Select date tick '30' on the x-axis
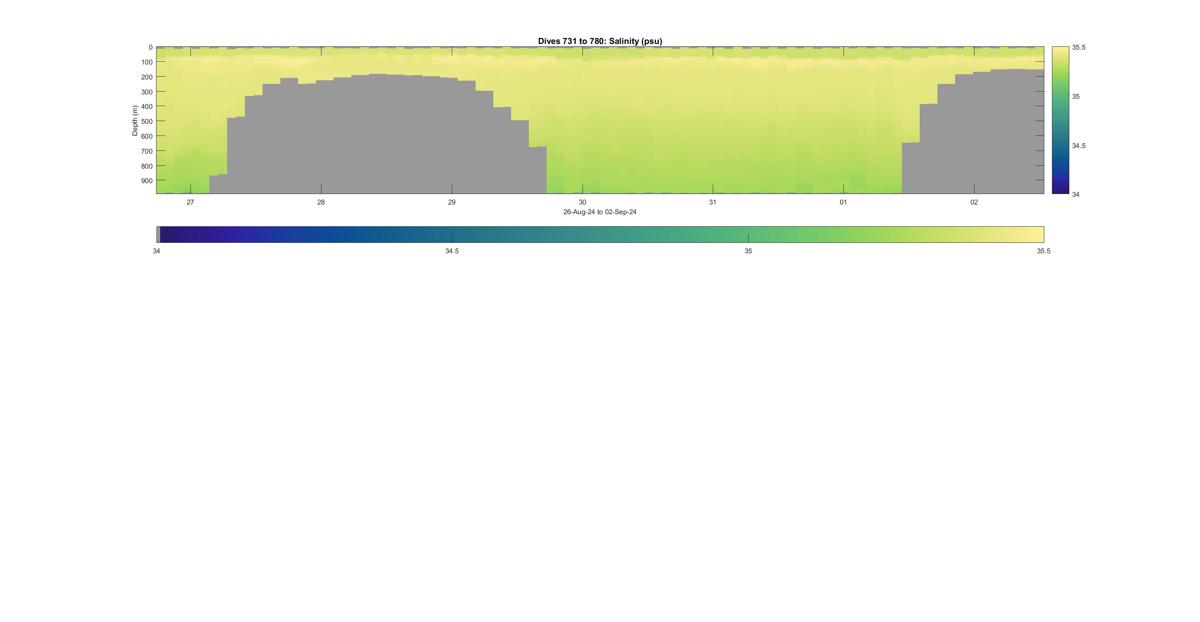 pyautogui.click(x=582, y=202)
